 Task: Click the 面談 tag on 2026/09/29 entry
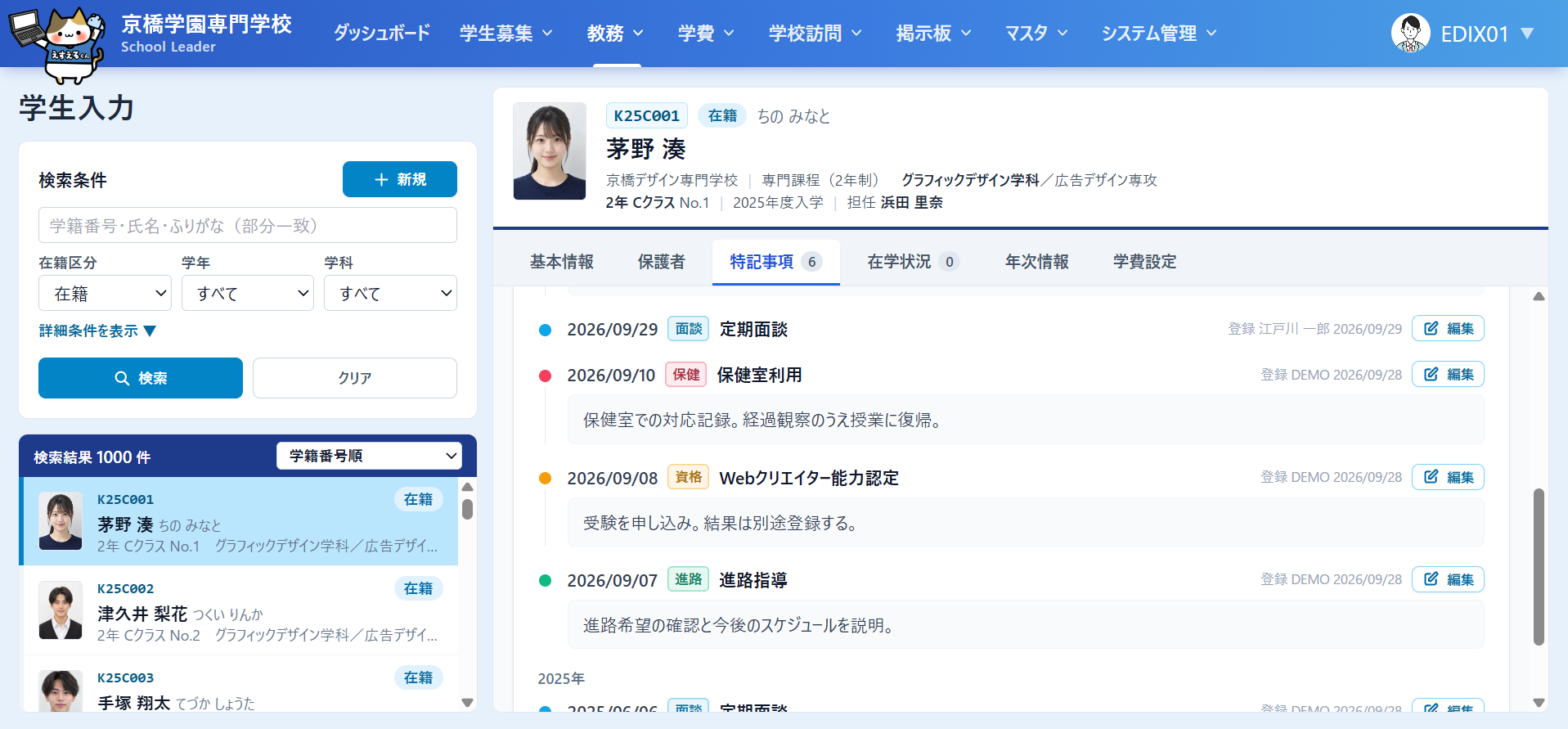pos(689,329)
